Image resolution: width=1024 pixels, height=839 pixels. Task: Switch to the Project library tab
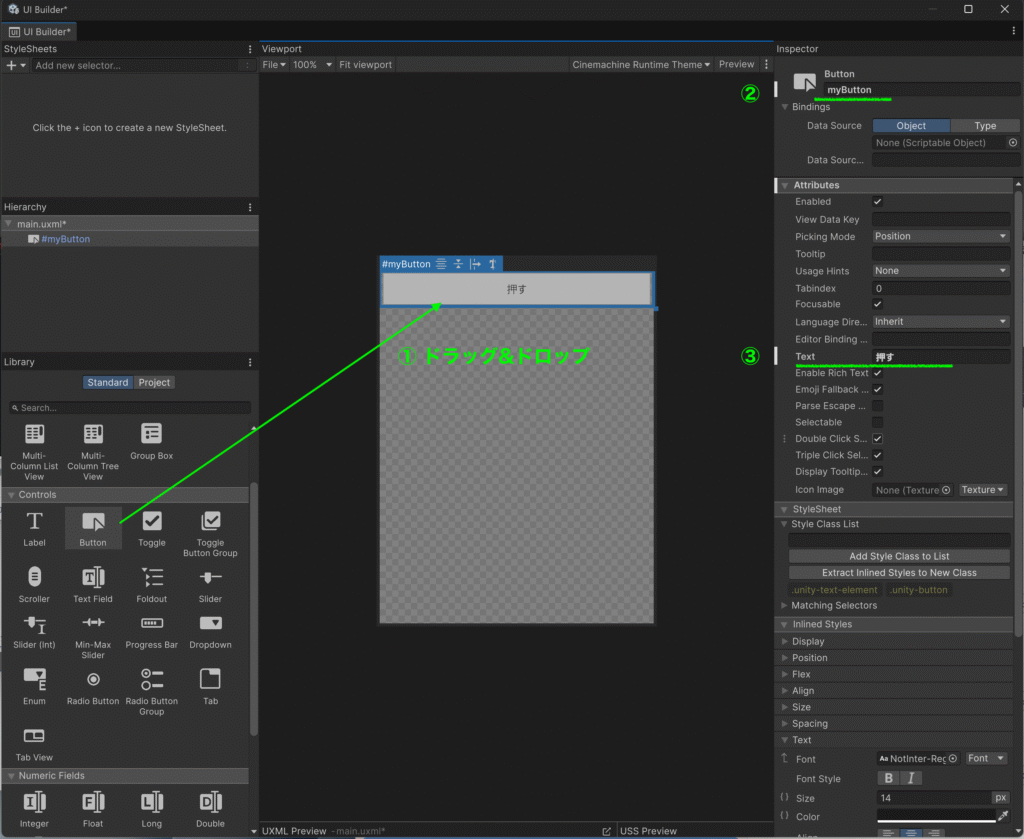coord(154,383)
